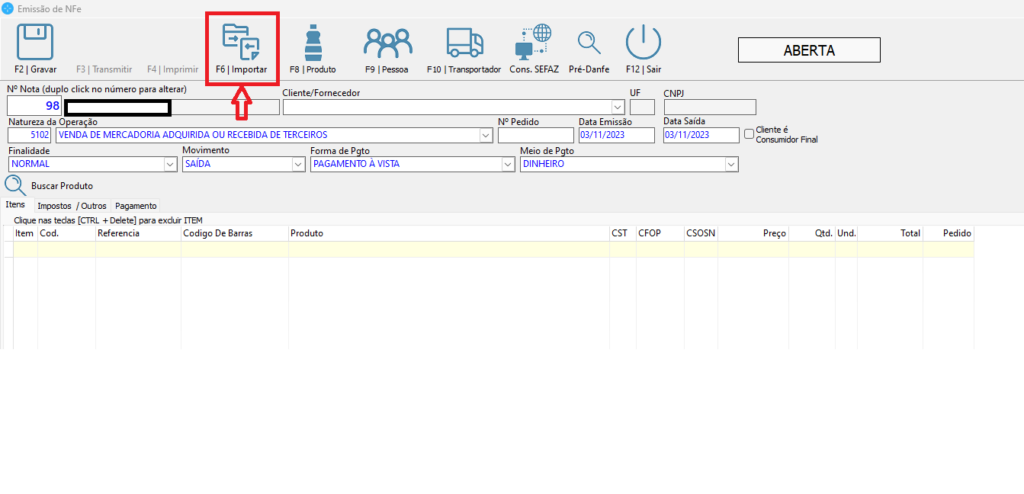Image resolution: width=1024 pixels, height=494 pixels.
Task: Open the Movimento dropdown arrow
Action: click(297, 164)
